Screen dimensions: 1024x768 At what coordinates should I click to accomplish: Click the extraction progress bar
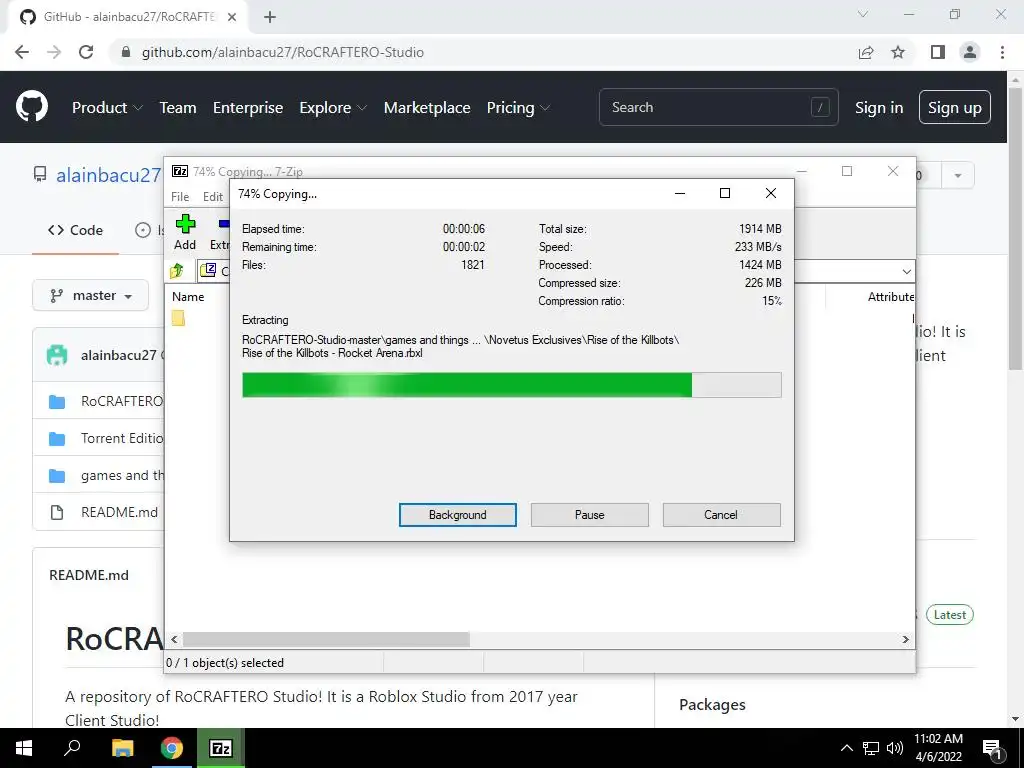point(511,385)
